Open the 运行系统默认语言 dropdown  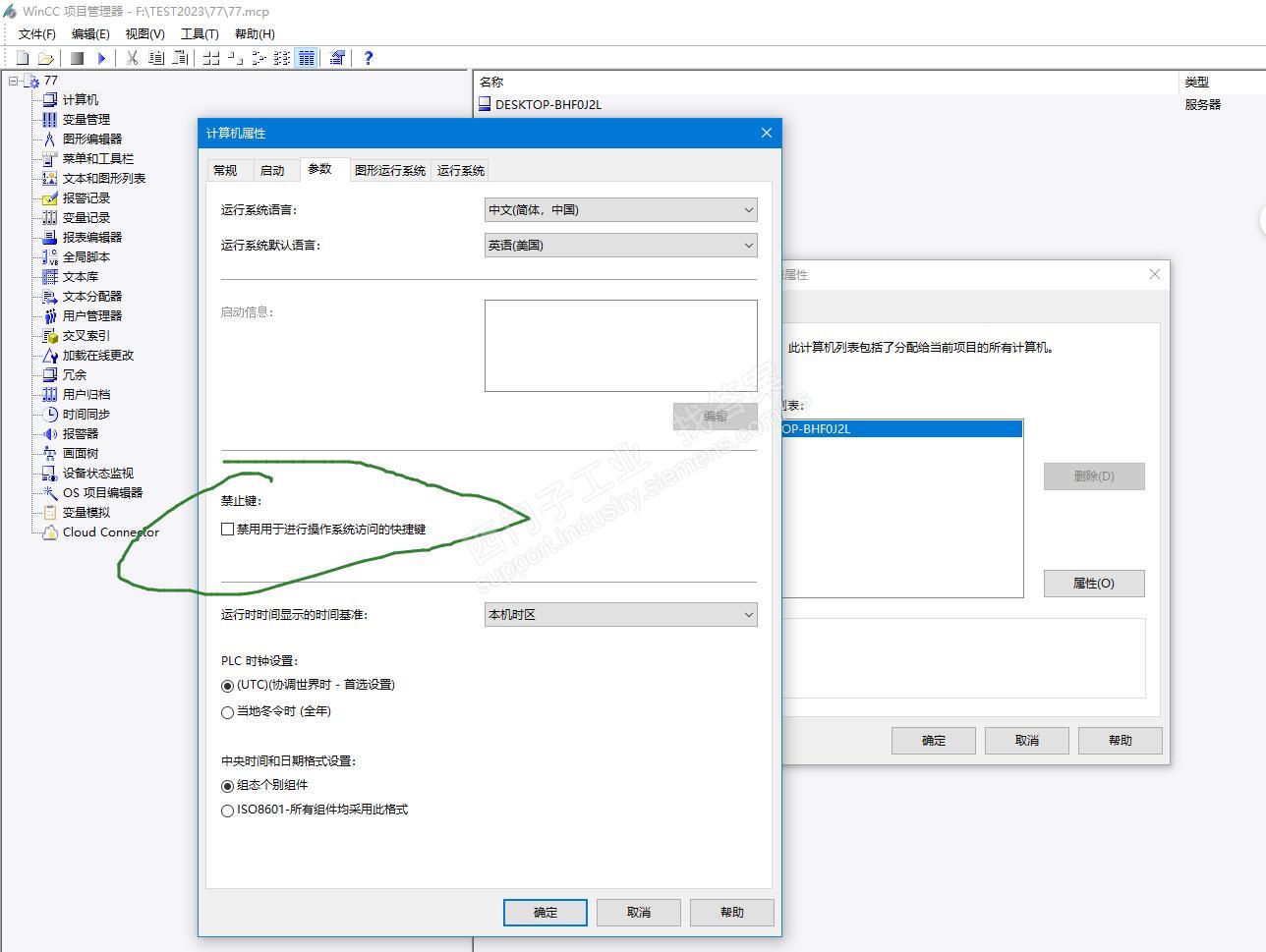621,245
